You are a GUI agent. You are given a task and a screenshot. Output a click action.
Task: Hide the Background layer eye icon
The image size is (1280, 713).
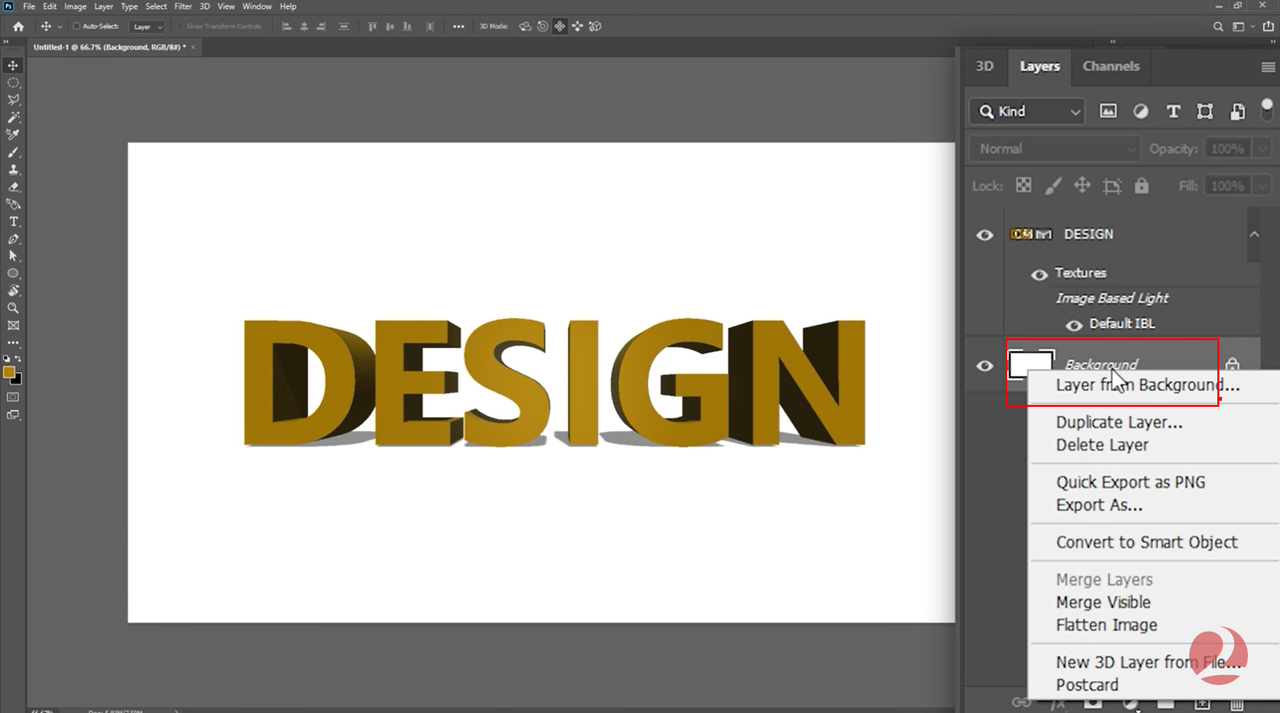(x=985, y=366)
